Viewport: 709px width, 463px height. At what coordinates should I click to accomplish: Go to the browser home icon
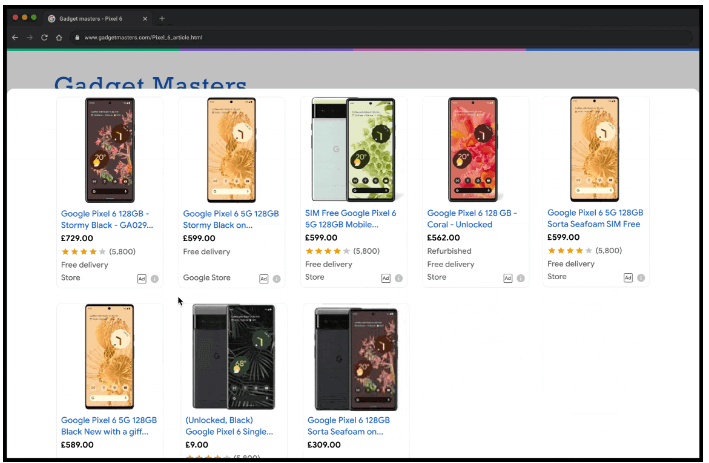(59, 38)
